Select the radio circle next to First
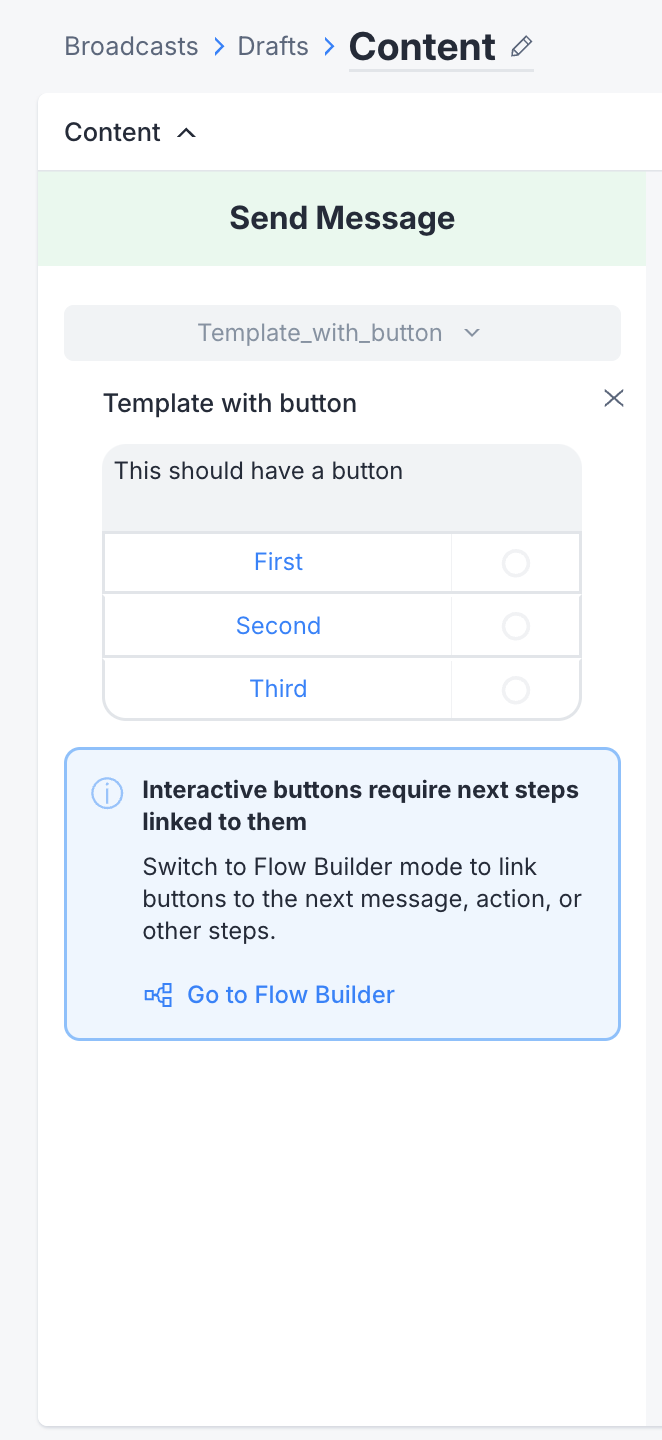This screenshot has width=662, height=1440. 515,563
